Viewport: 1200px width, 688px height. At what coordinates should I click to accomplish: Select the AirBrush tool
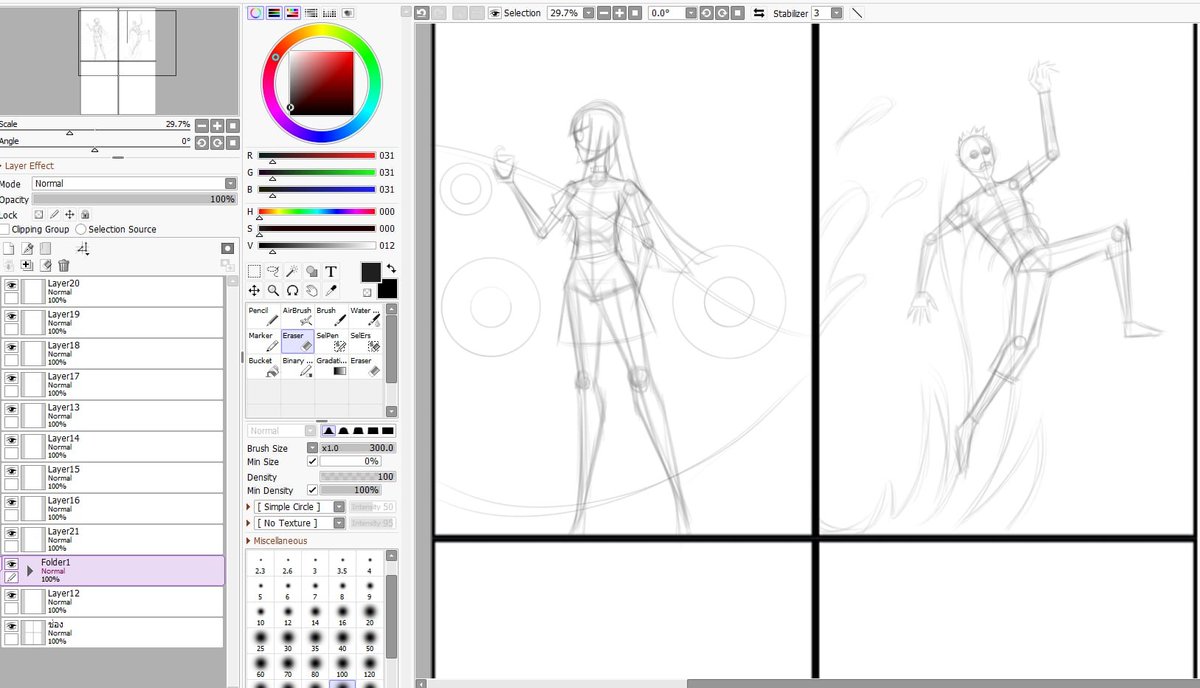point(297,315)
